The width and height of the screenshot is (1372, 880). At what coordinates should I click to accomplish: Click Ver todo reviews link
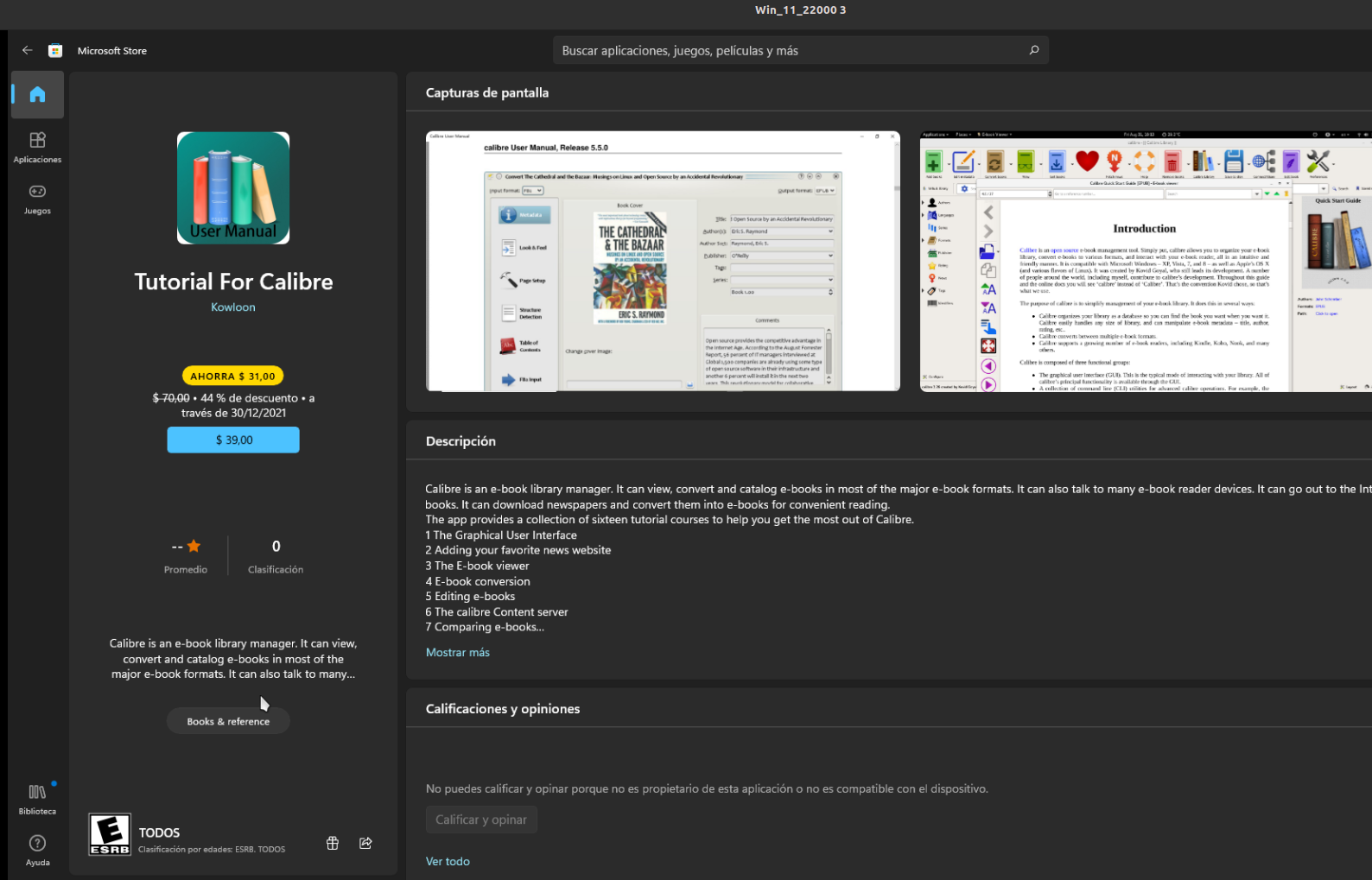[x=448, y=861]
